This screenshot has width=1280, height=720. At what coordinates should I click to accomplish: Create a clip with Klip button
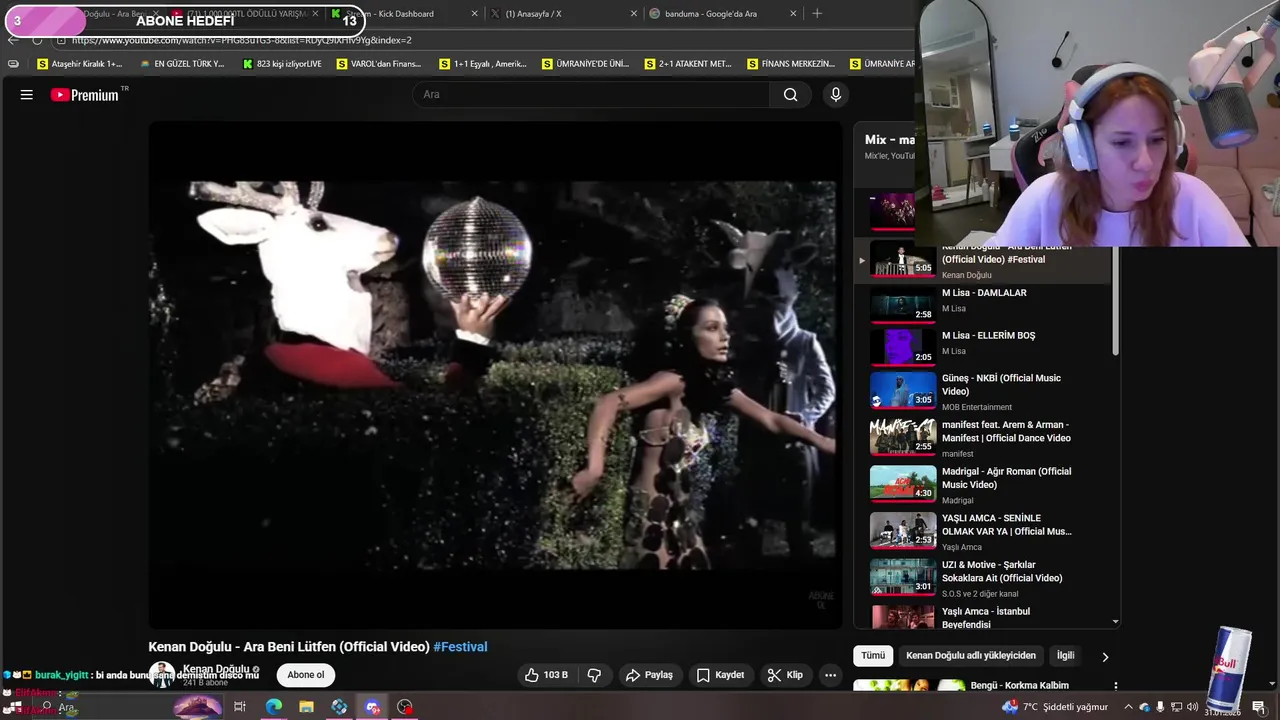point(785,675)
